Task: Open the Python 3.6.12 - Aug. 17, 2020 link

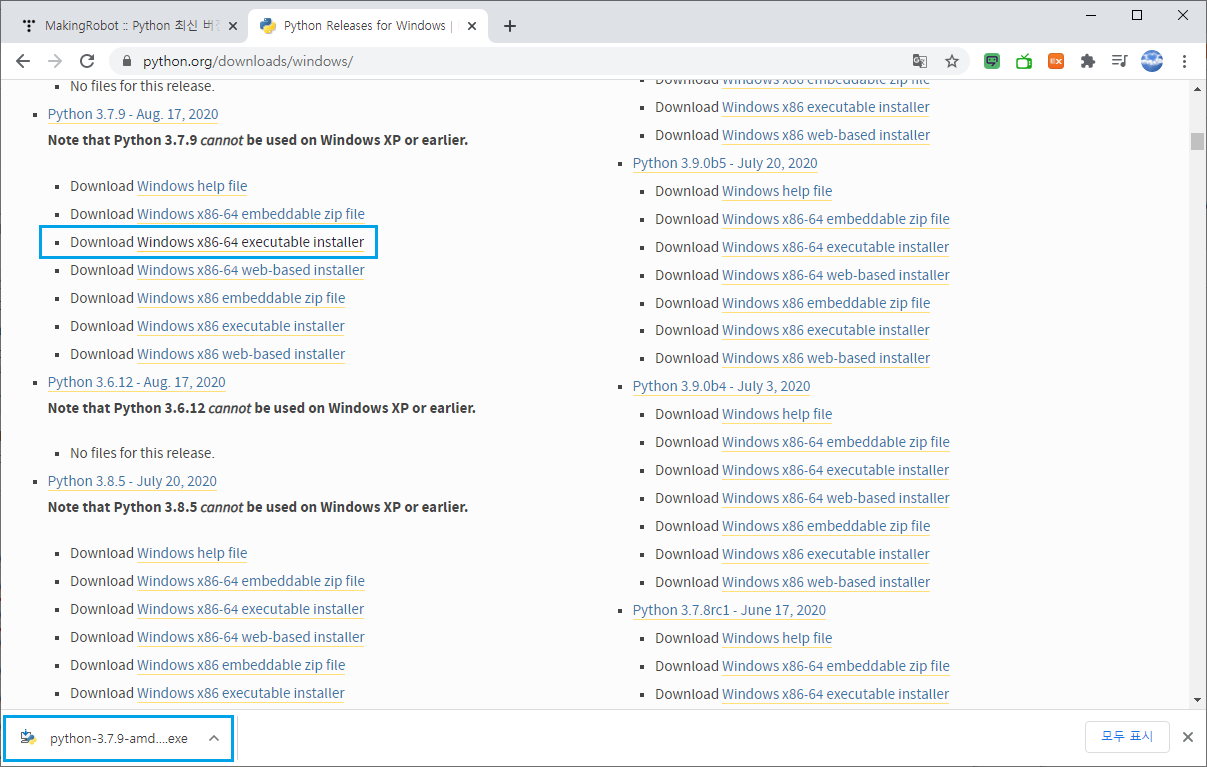Action: 137,382
